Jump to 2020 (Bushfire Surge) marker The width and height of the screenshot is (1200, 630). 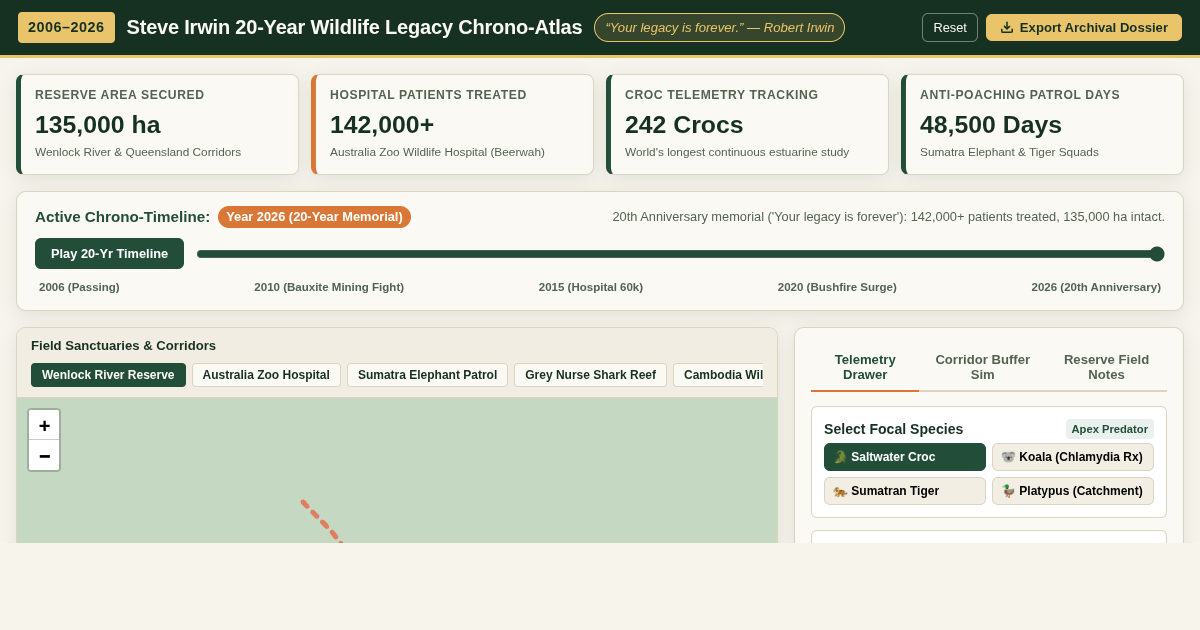pos(837,287)
